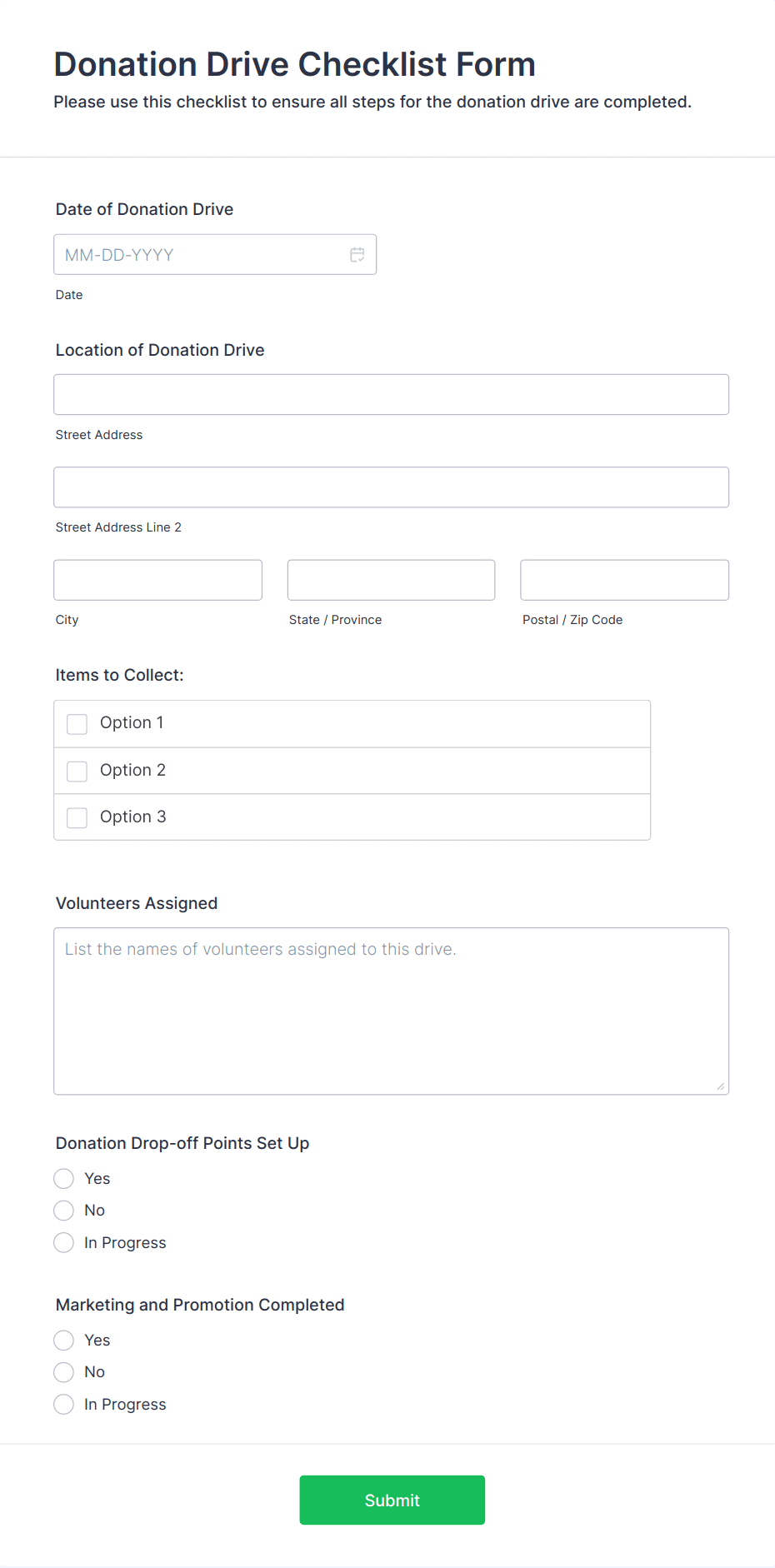Image resolution: width=775 pixels, height=1568 pixels.
Task: Click into the City field
Action: coord(158,580)
